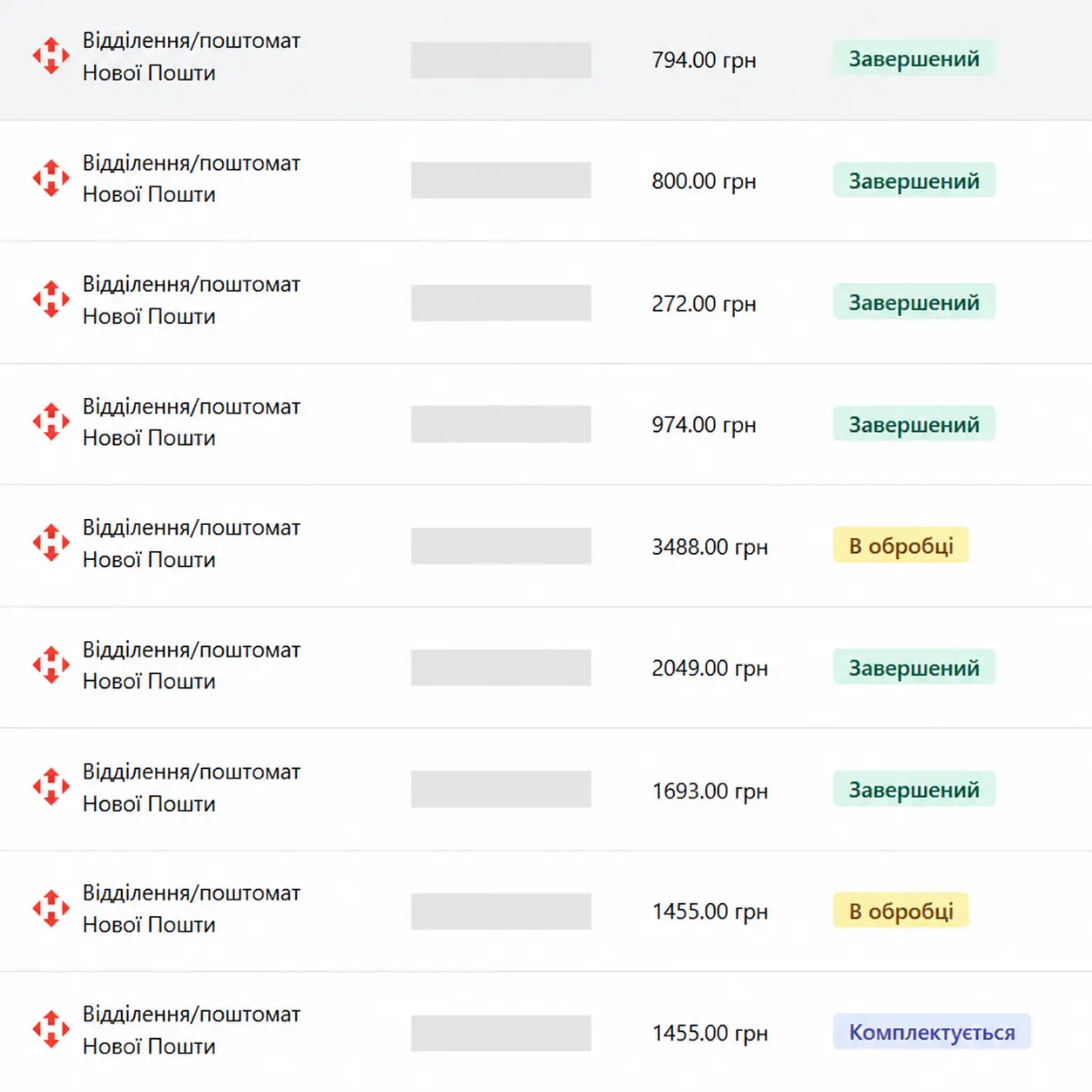This screenshot has height=1092, width=1092.
Task: Click Nova Poshta icon in 3488.00 грн row
Action: pyautogui.click(x=51, y=543)
